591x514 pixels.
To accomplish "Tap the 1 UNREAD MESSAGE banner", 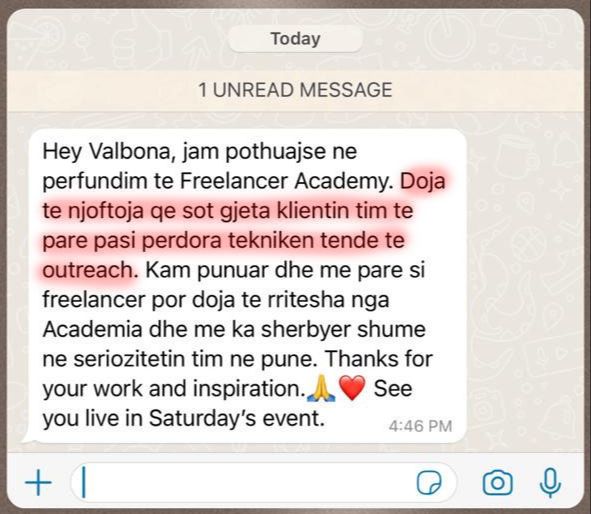I will point(296,90).
